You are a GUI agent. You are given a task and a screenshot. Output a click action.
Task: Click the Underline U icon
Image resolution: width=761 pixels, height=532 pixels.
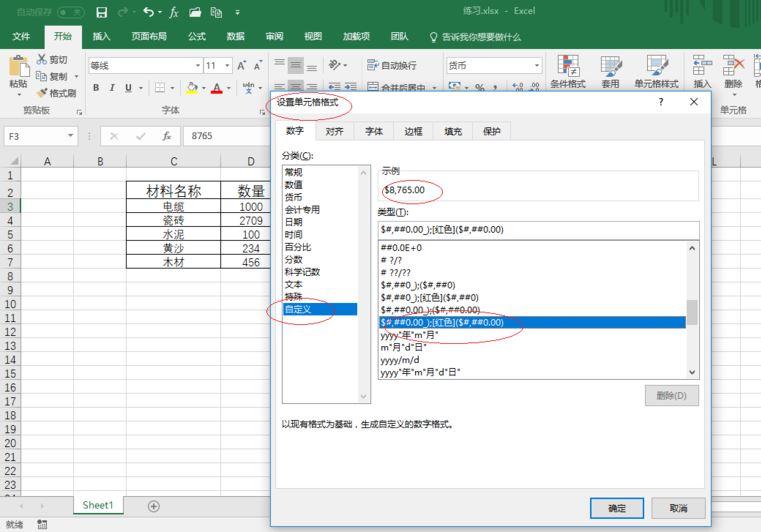tap(128, 88)
